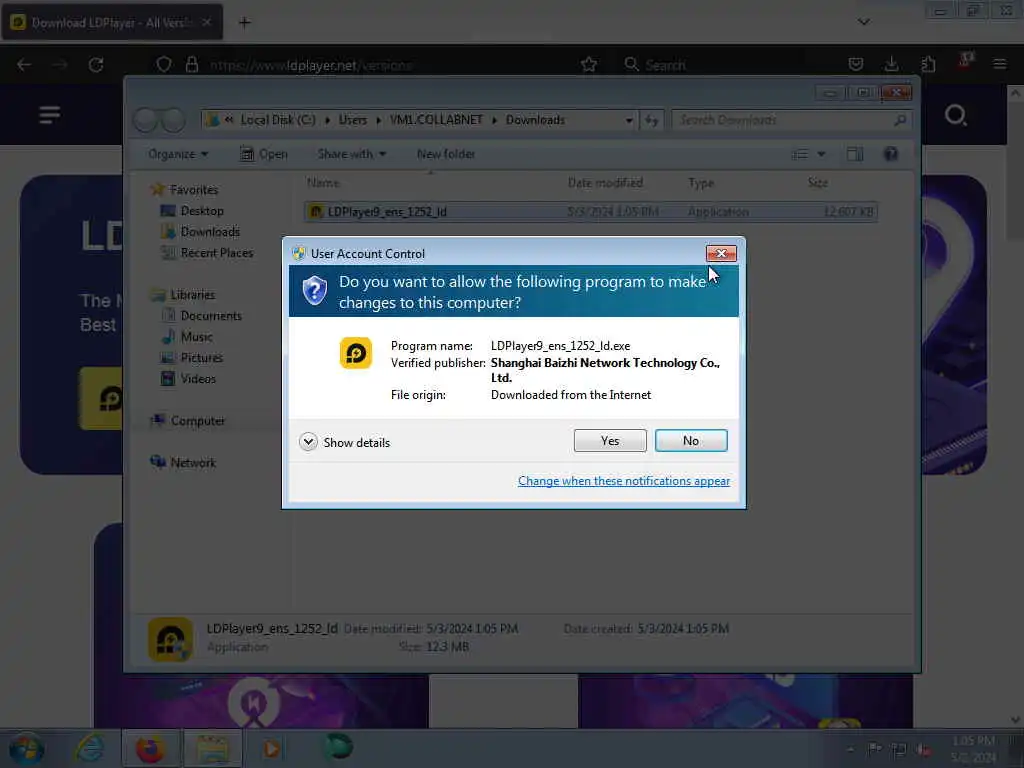This screenshot has height=768, width=1024.
Task: Click Explorer back navigation button
Action: [145, 120]
